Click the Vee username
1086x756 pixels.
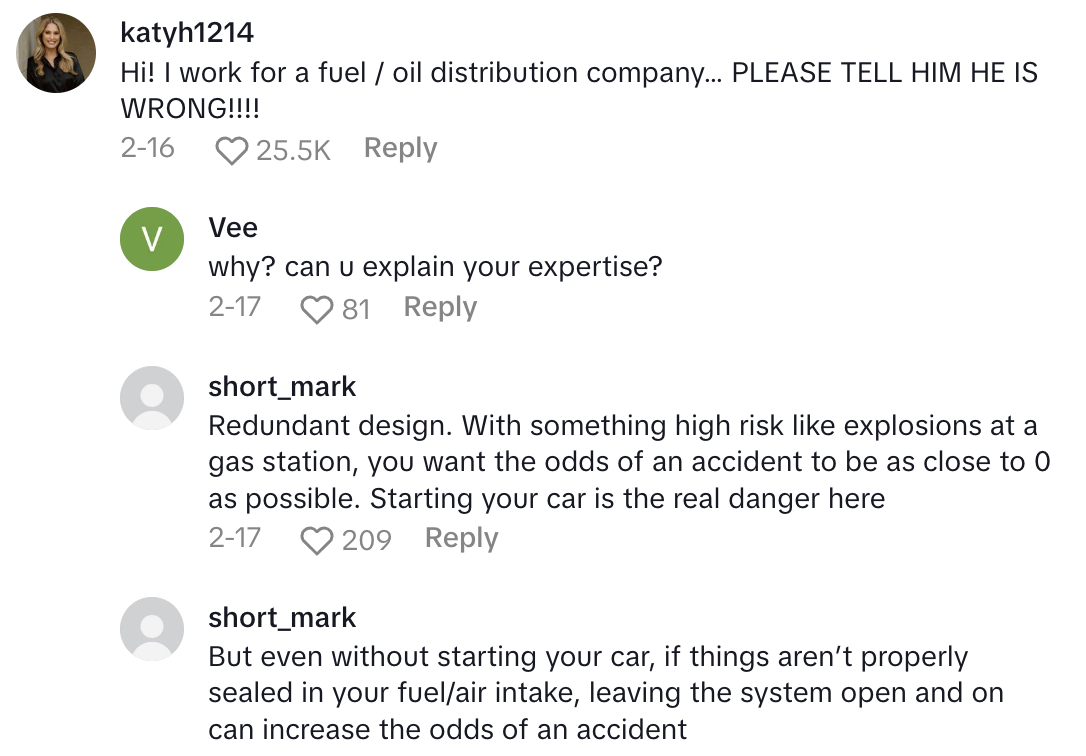pos(232,228)
